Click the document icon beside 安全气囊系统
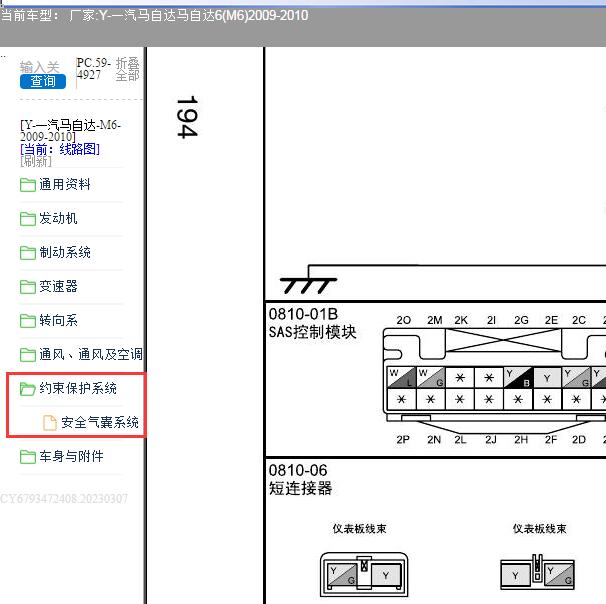Viewport: 606px width, 604px height. tap(49, 422)
